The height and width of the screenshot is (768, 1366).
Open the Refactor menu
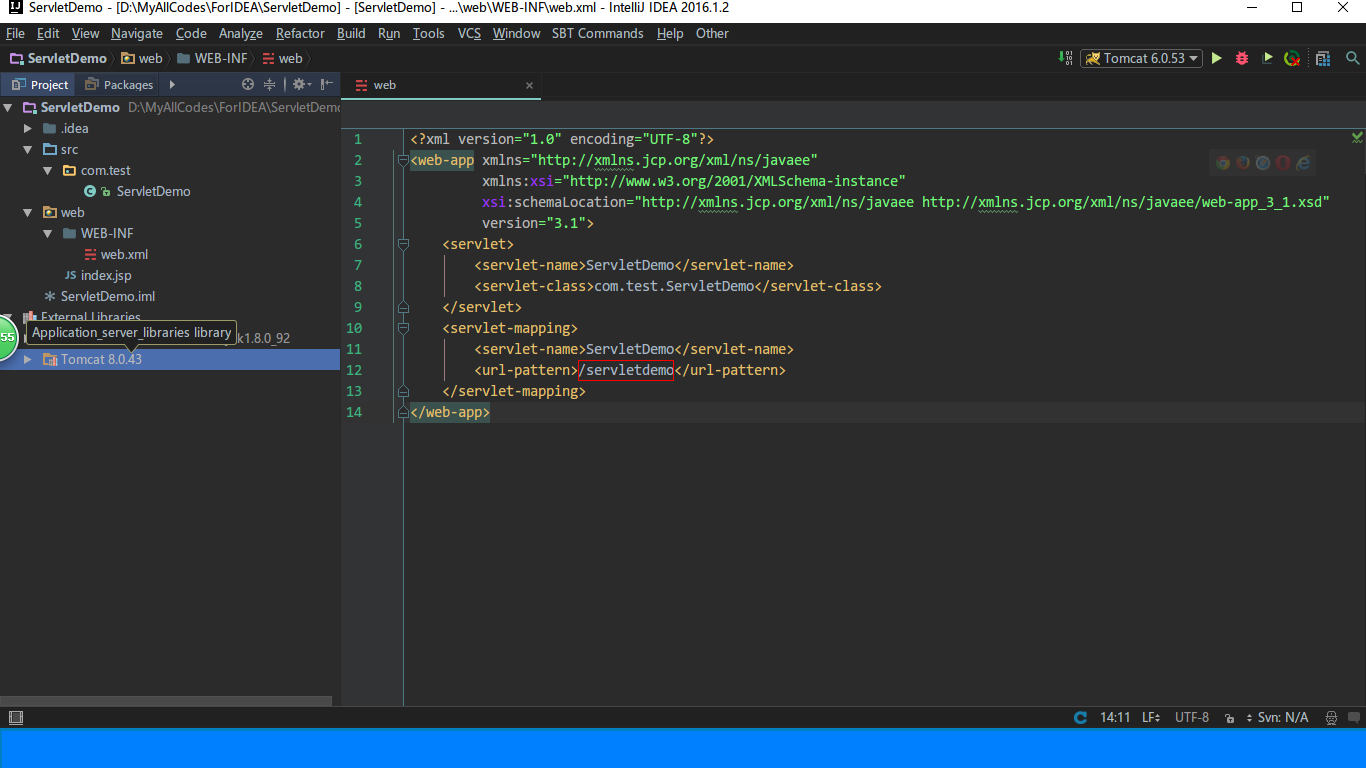(300, 33)
